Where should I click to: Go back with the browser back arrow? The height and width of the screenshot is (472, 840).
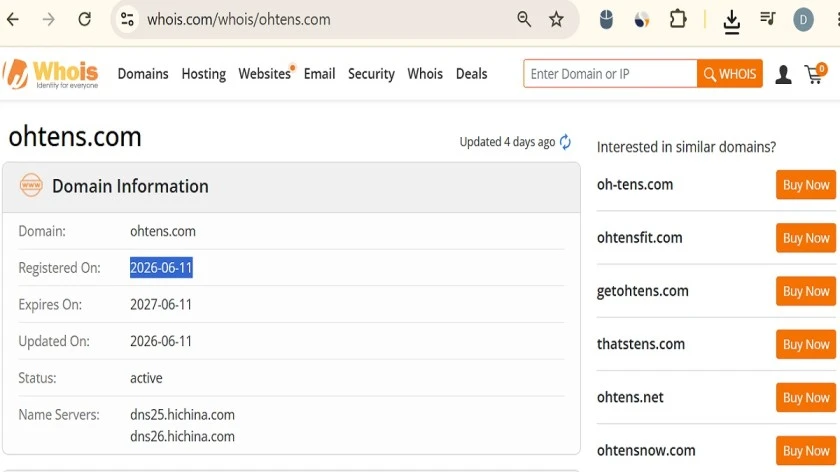pyautogui.click(x=13, y=20)
